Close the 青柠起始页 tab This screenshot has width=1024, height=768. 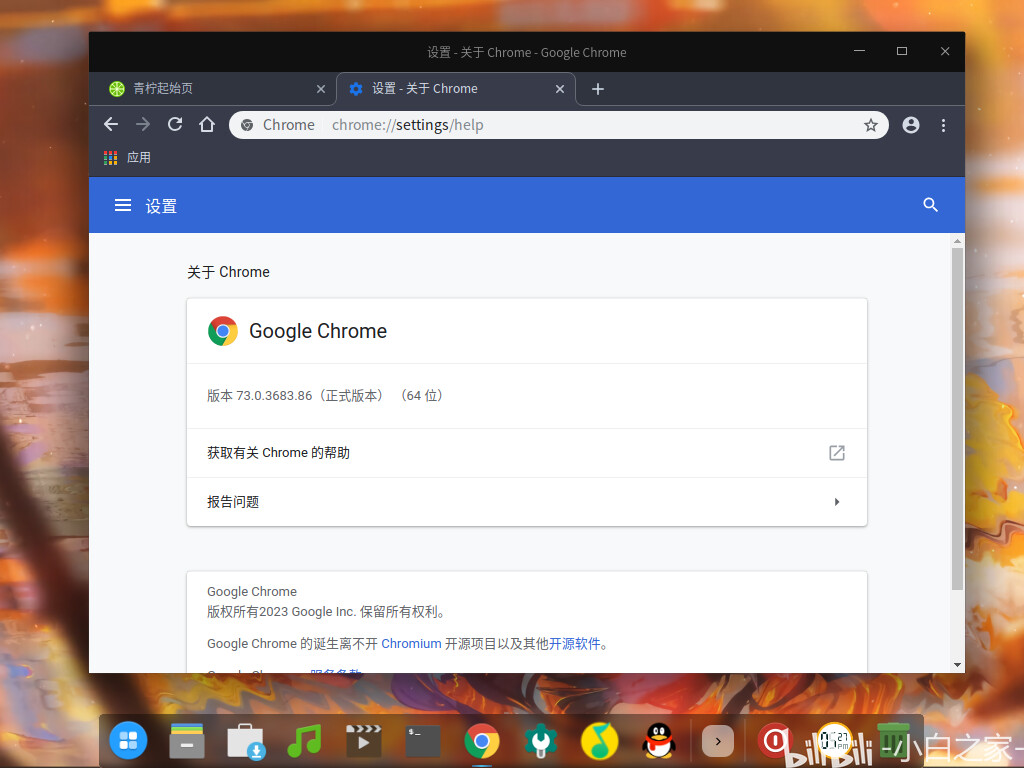coord(321,89)
